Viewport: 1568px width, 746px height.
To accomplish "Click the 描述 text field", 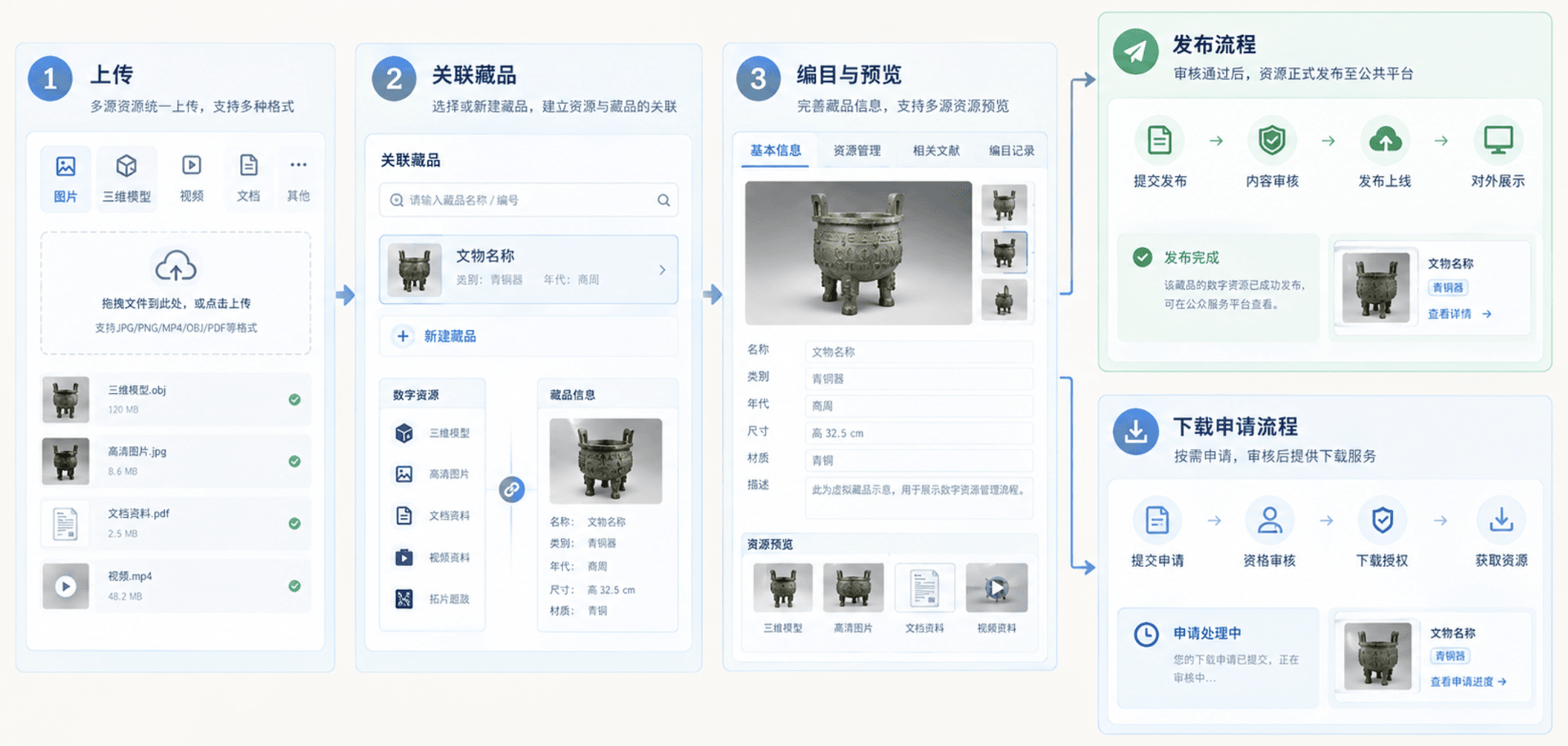I will point(919,498).
